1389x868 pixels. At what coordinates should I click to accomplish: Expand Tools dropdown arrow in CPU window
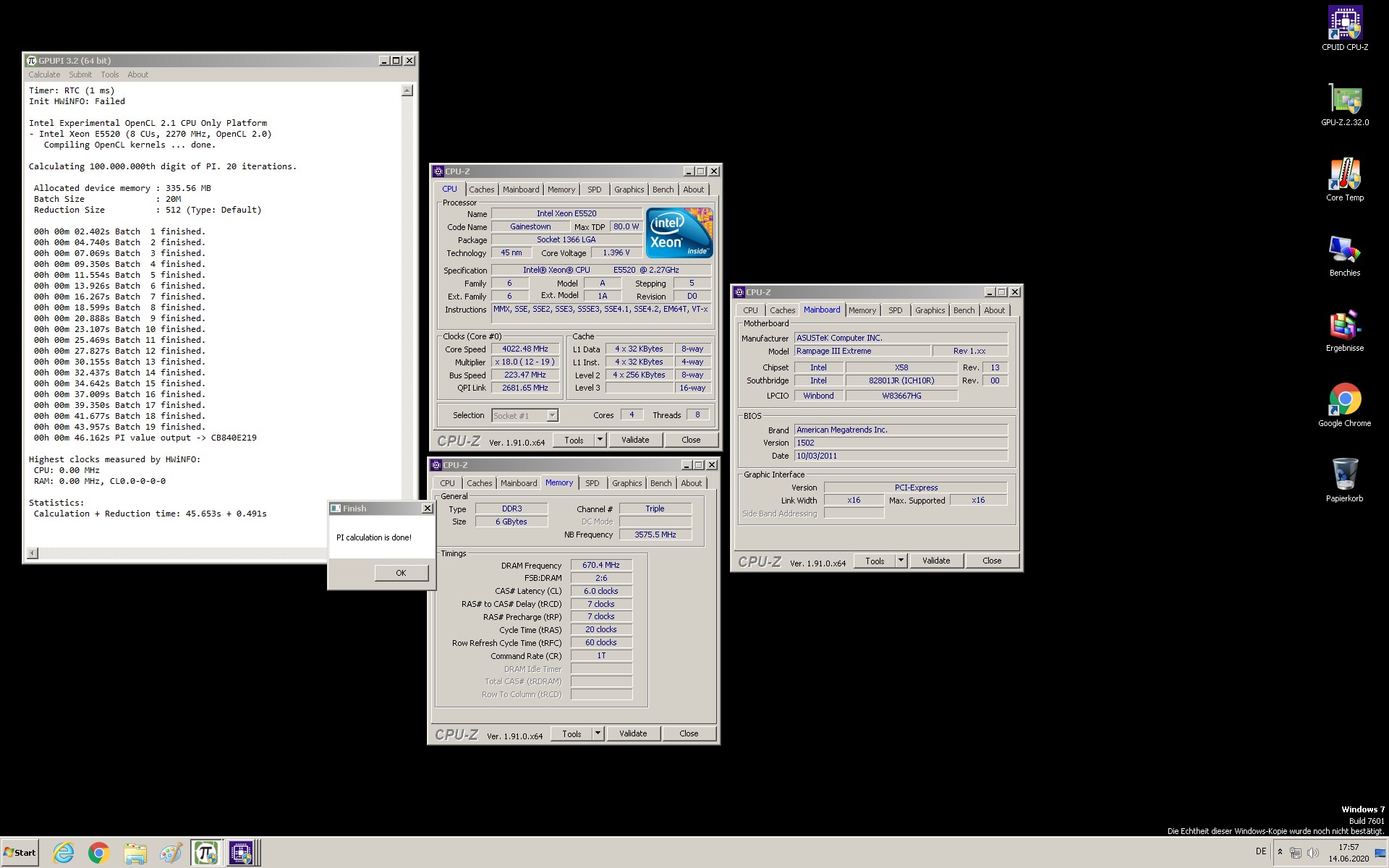coord(600,440)
